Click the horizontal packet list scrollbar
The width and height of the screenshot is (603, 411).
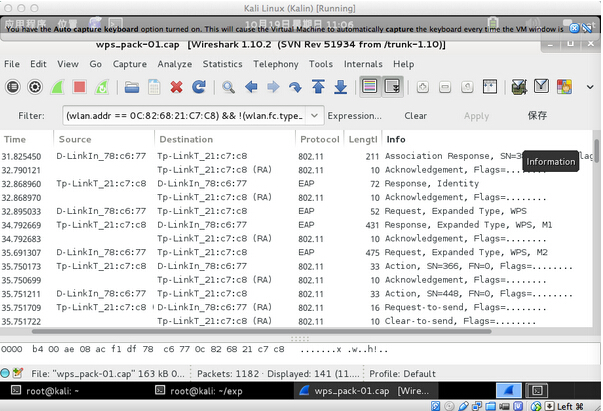262,331
